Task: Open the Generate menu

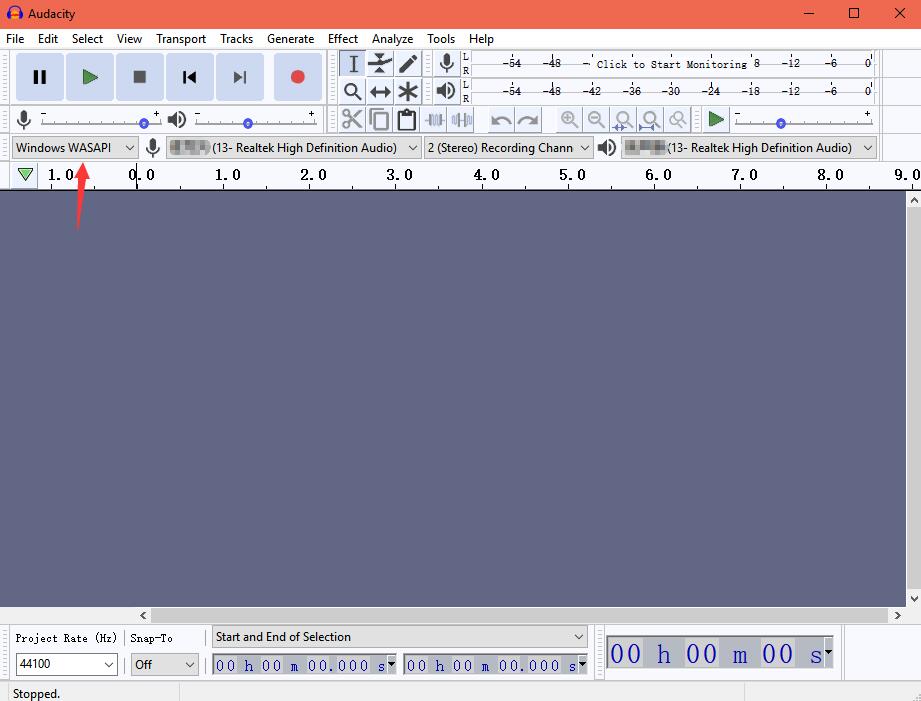Action: click(291, 39)
